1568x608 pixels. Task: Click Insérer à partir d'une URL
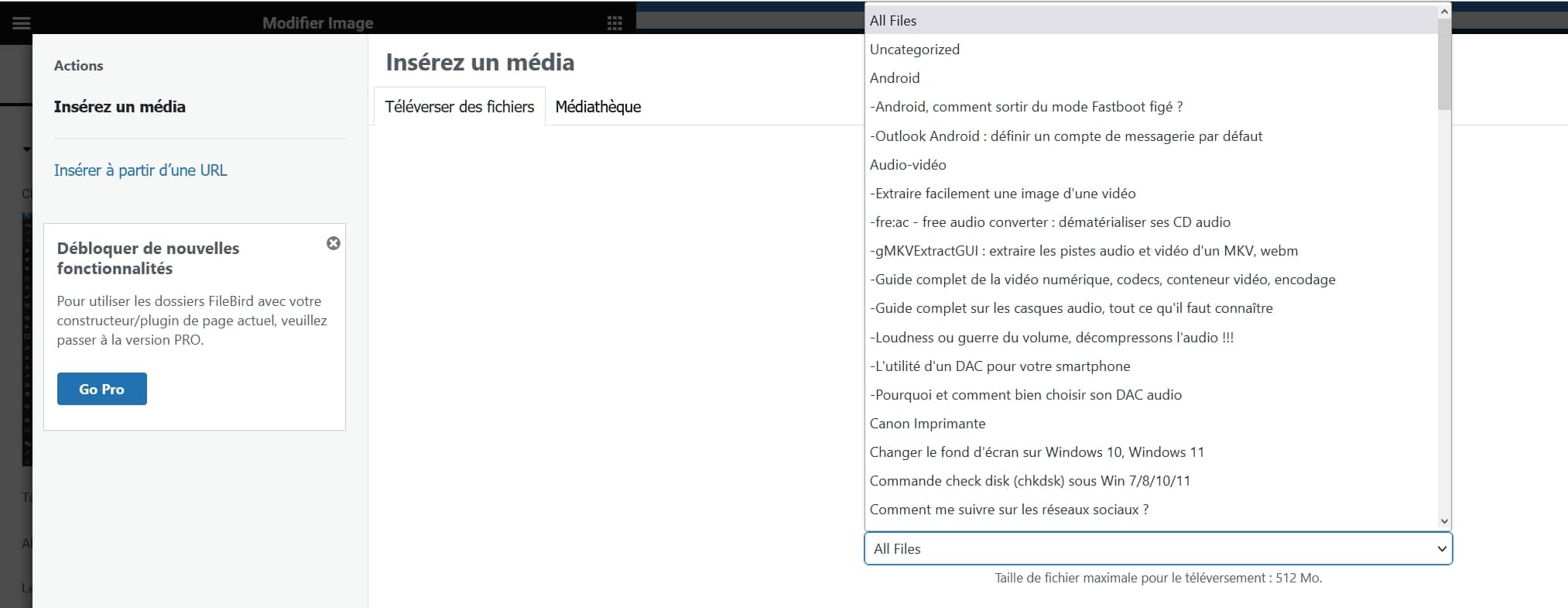tap(140, 170)
